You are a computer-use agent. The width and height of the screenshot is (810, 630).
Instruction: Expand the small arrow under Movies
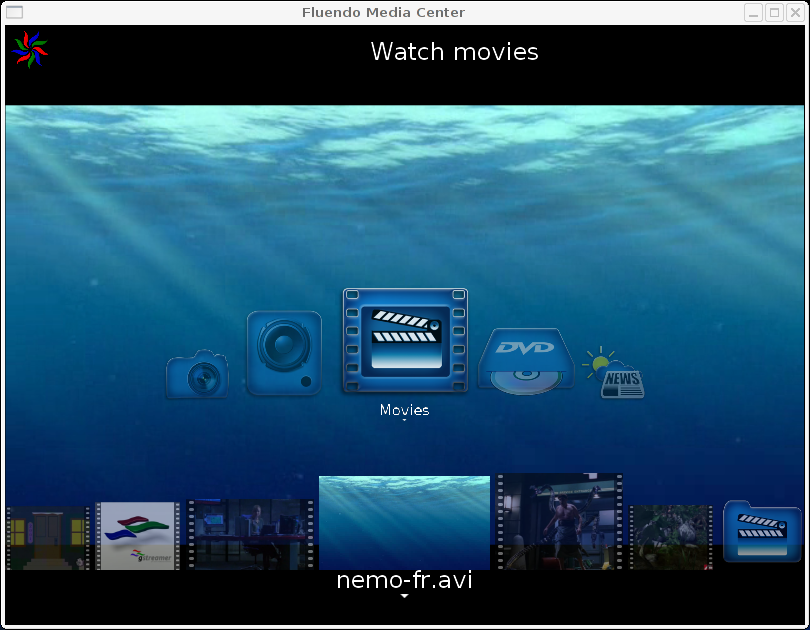[x=404, y=420]
